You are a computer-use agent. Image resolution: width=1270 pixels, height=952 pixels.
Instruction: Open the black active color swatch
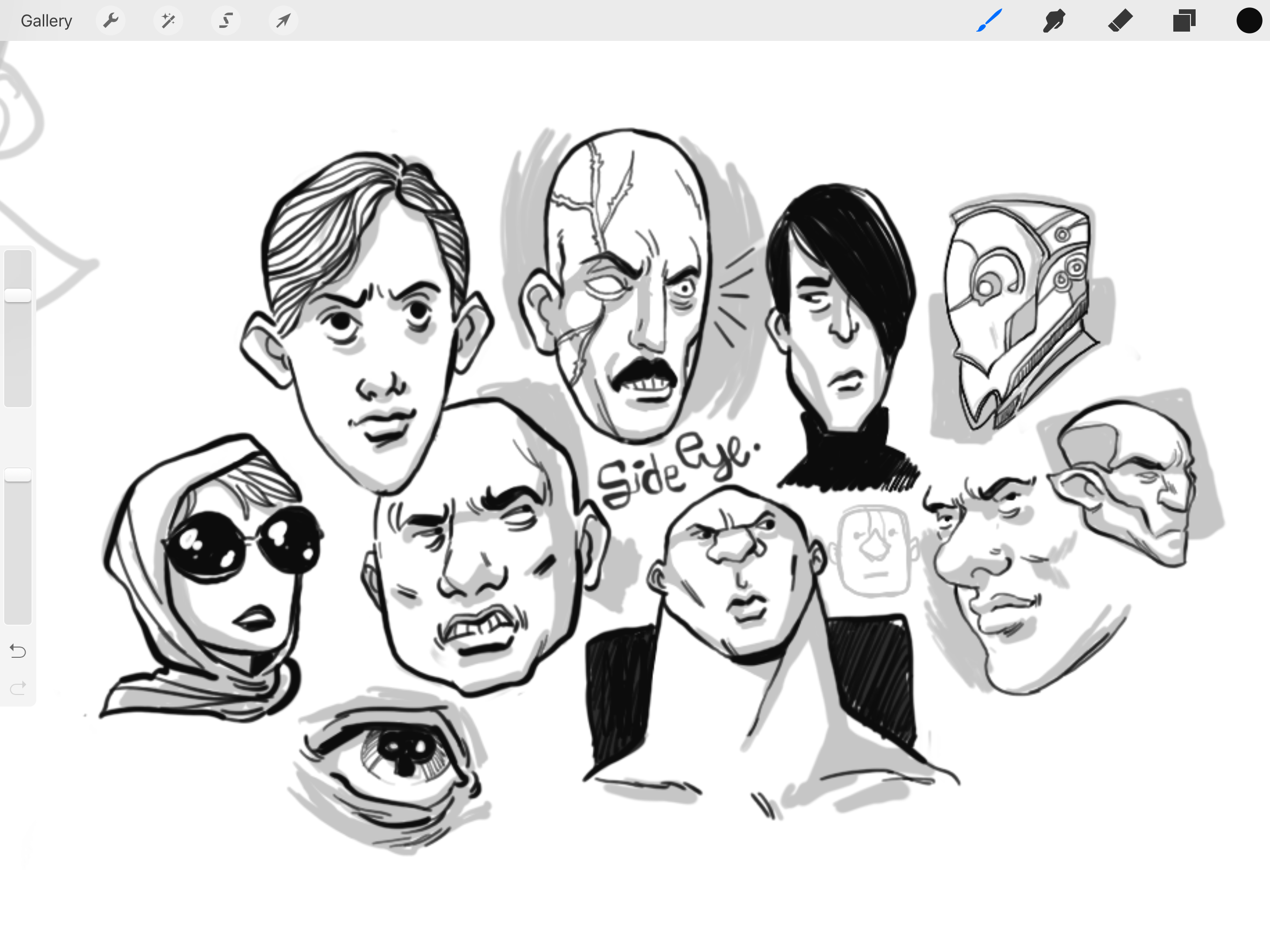click(1248, 20)
